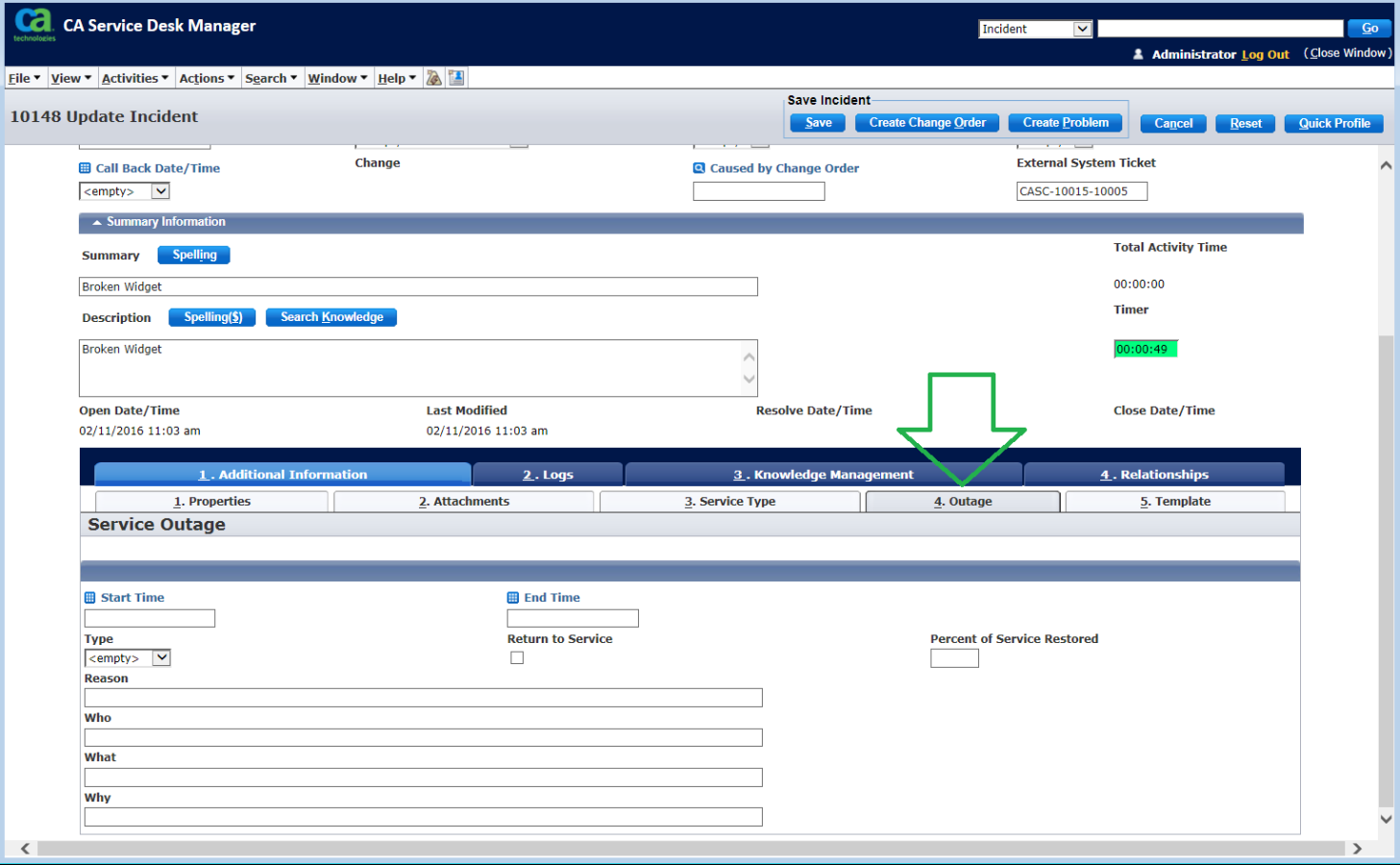Switch to the Logs tab
Viewport: 1400px width, 865px height.
coord(548,475)
